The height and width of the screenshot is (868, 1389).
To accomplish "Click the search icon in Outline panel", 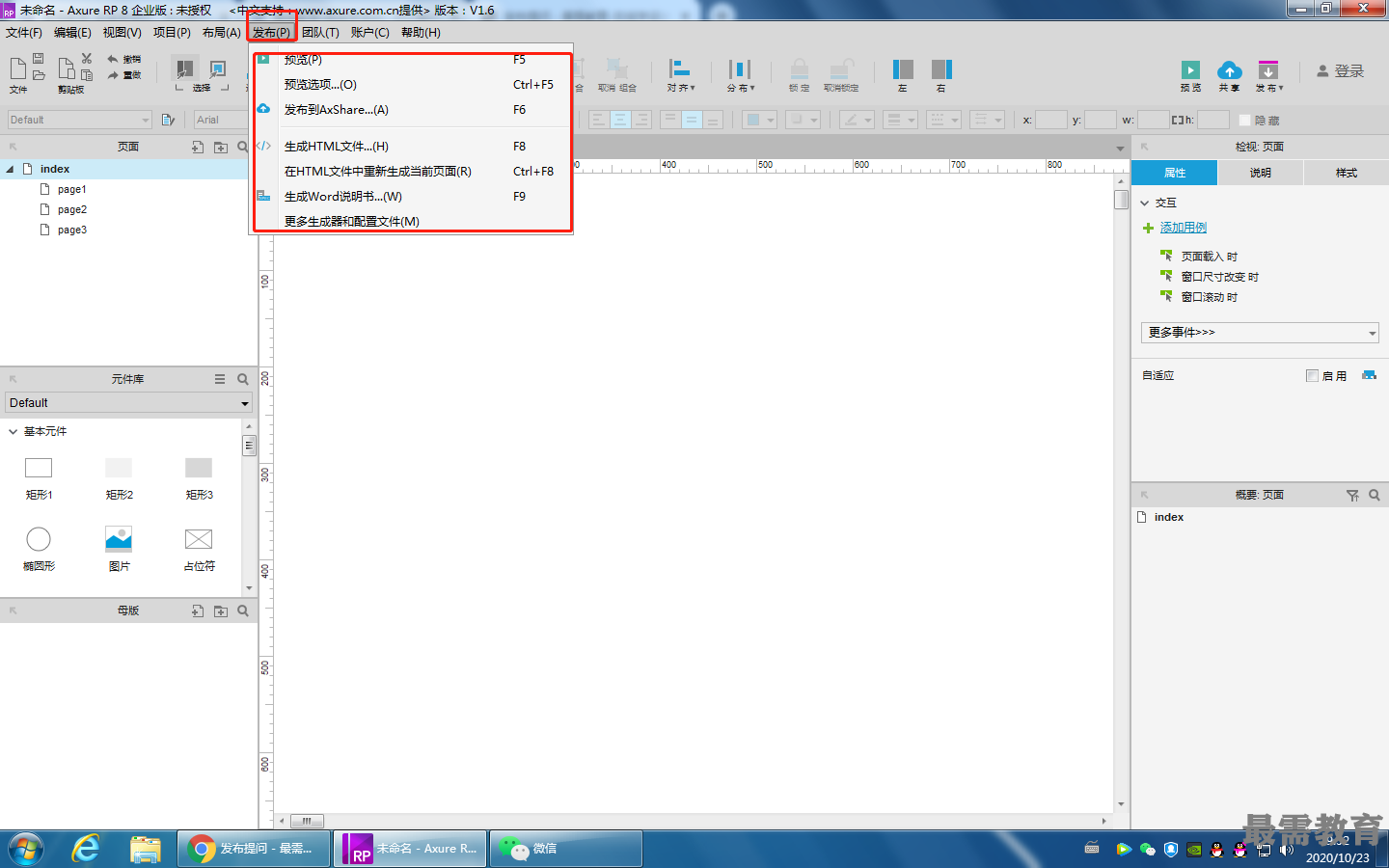I will pos(1375,495).
